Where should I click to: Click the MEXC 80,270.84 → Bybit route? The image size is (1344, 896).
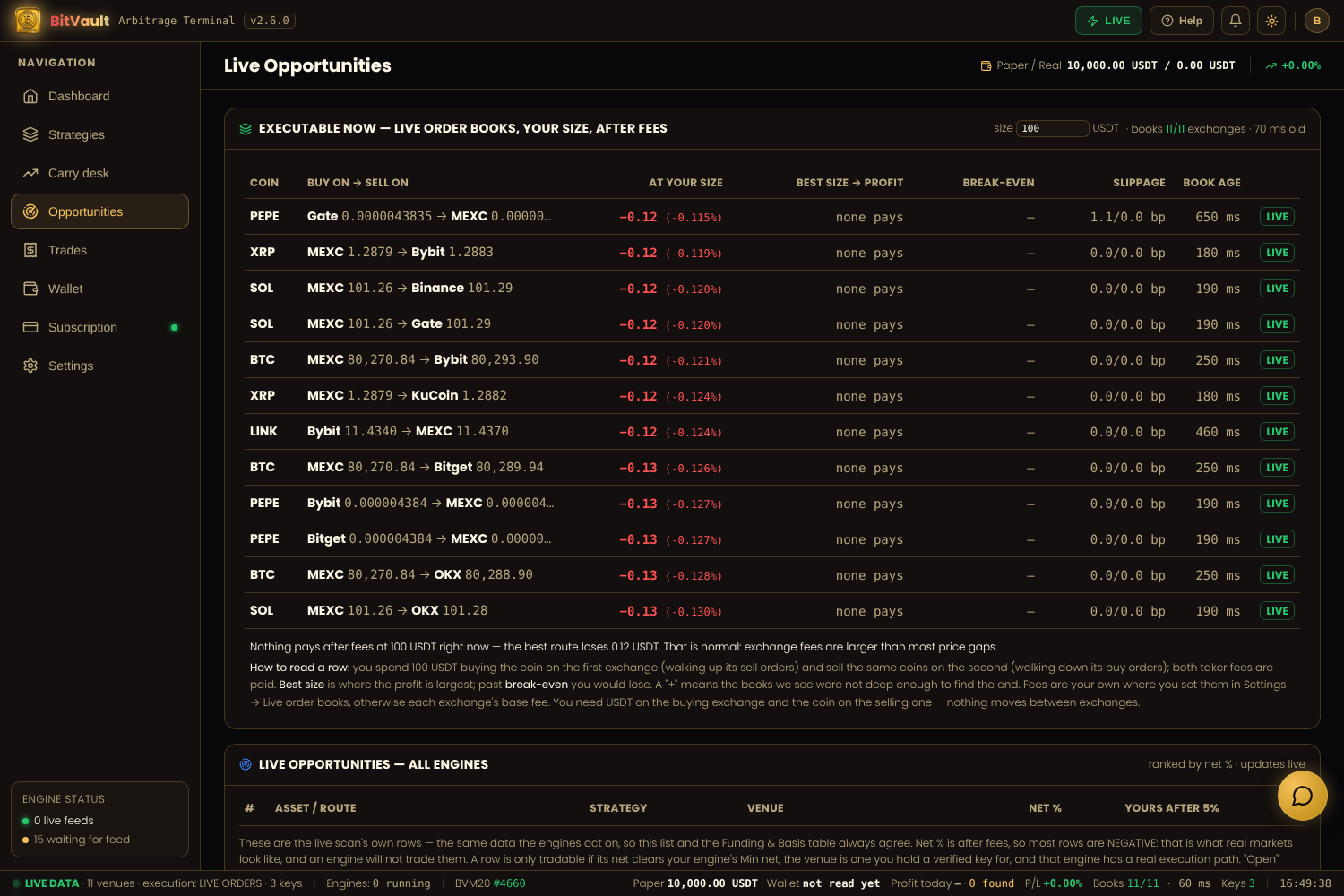click(x=423, y=359)
